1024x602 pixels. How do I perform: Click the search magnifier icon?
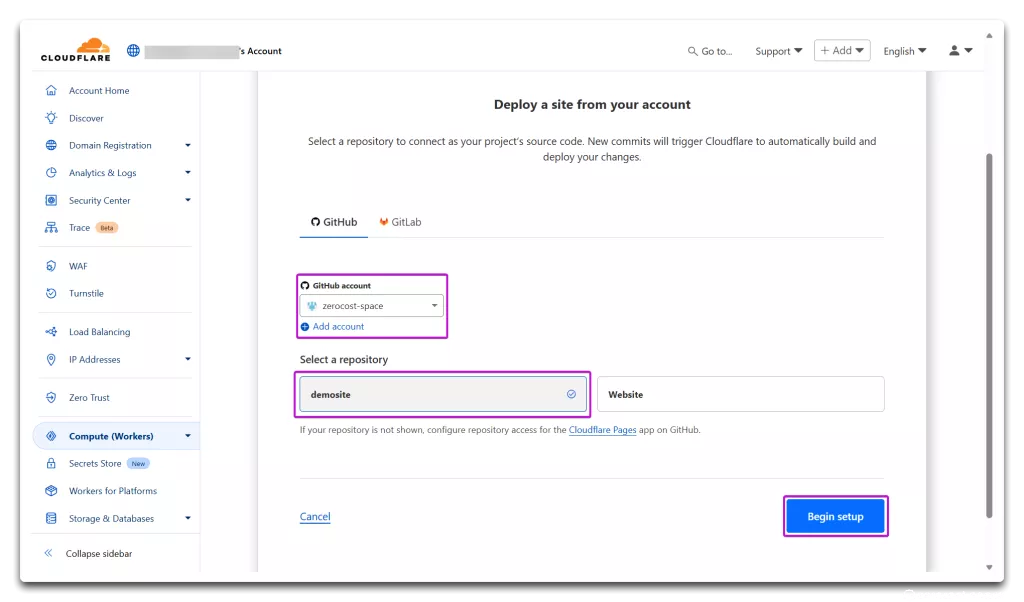pyautogui.click(x=692, y=51)
